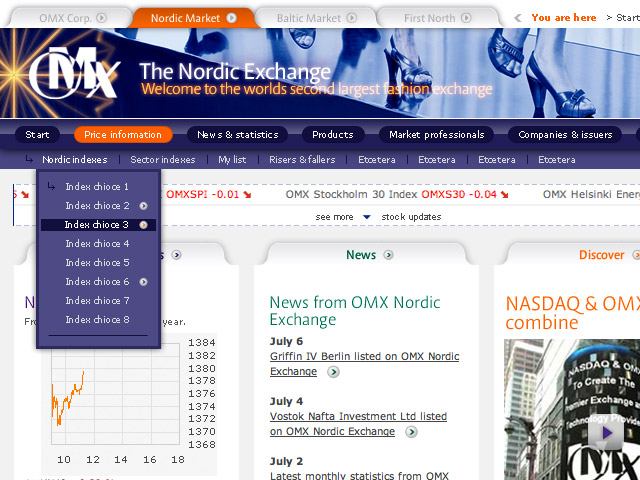Image resolution: width=640 pixels, height=480 pixels.
Task: Choose Index chioce 5 in dropdown
Action: (x=98, y=262)
